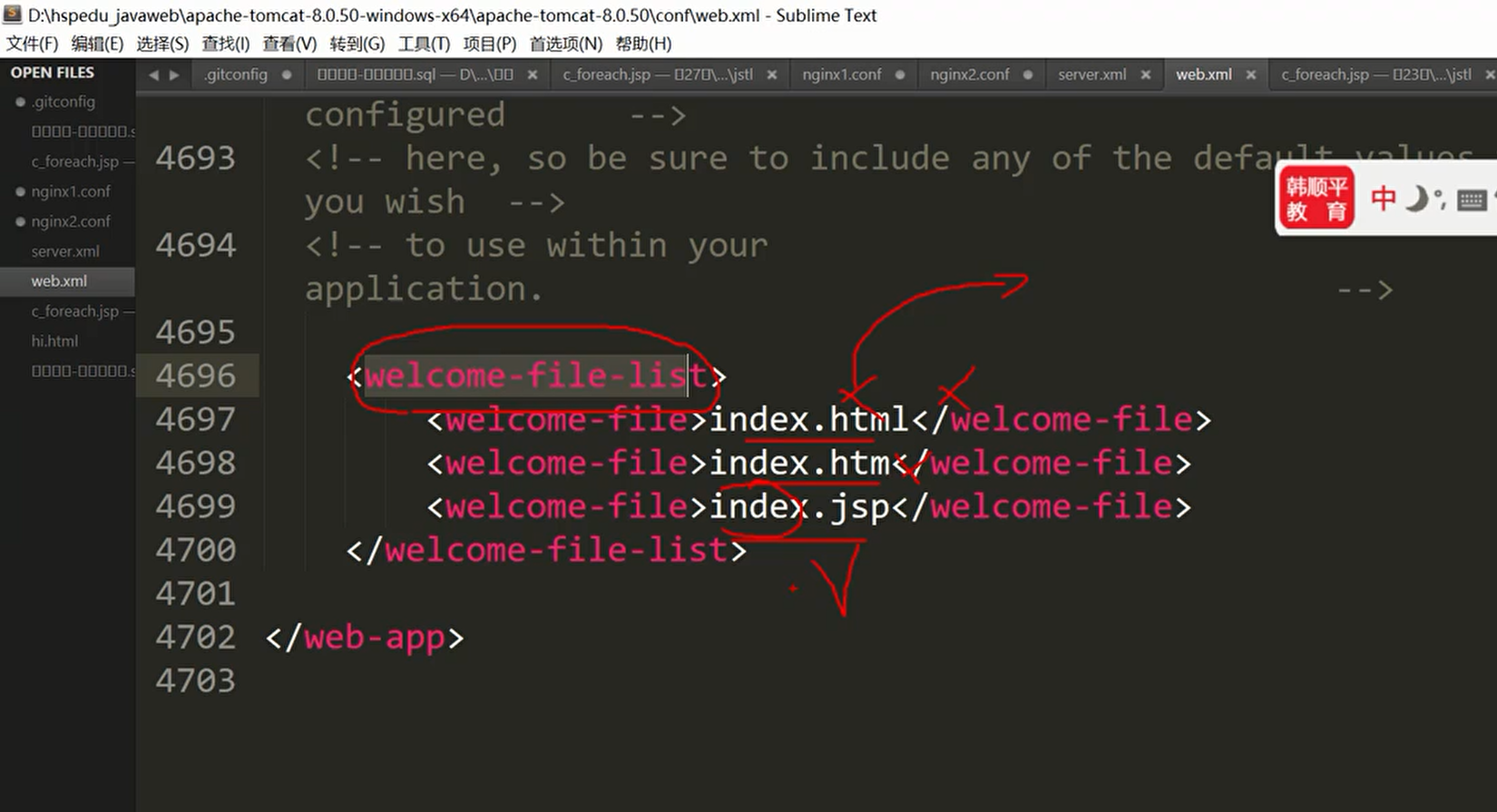Click unsaved dot on nginx1.conf tab
The image size is (1497, 812).
tap(900, 75)
